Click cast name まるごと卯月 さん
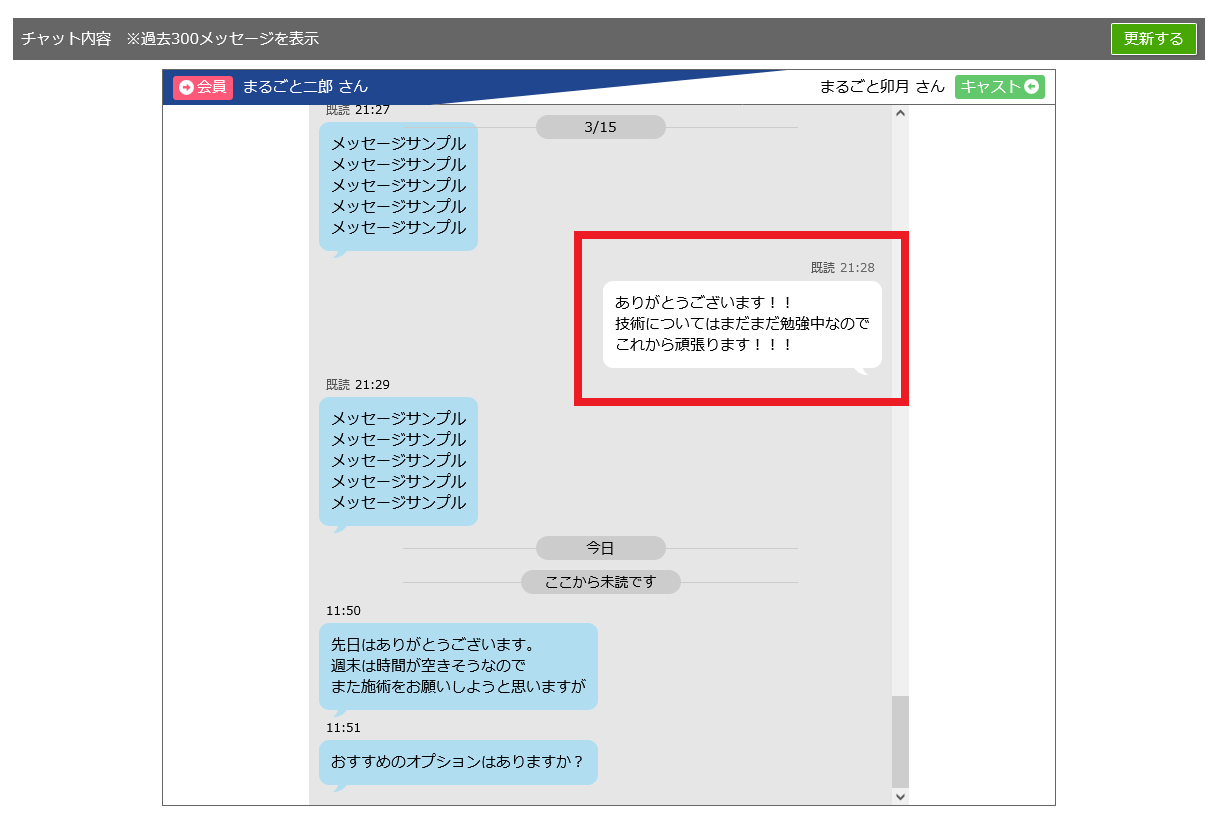 click(881, 87)
